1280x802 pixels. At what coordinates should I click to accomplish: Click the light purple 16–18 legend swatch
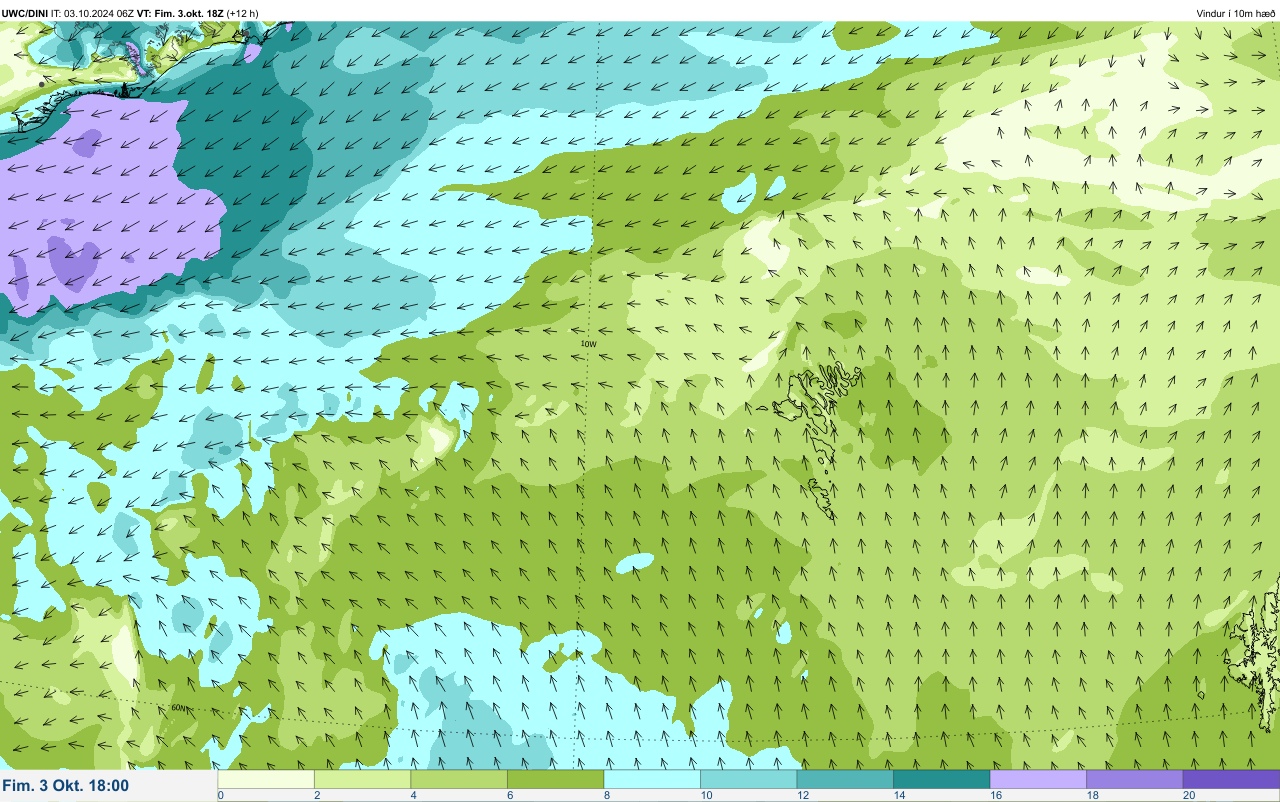click(1038, 779)
